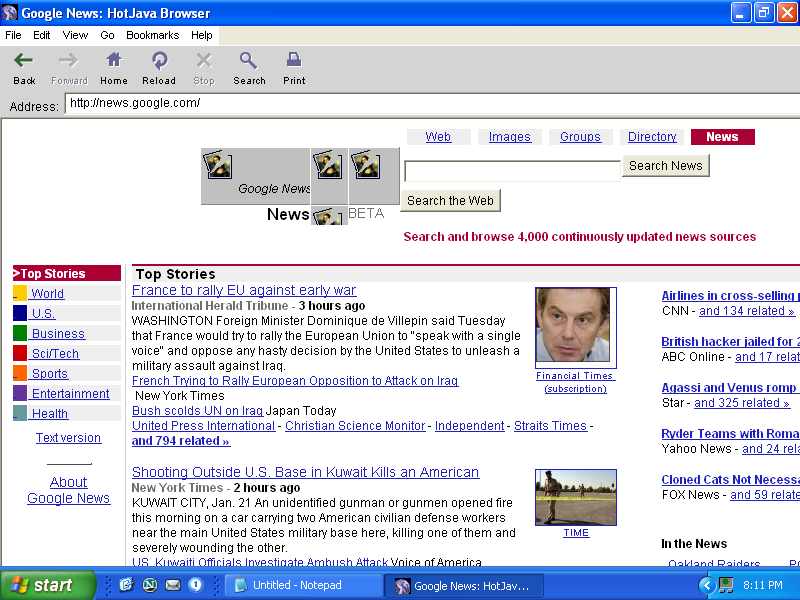Switch to the Groups search tab
The width and height of the screenshot is (800, 600).
(580, 137)
